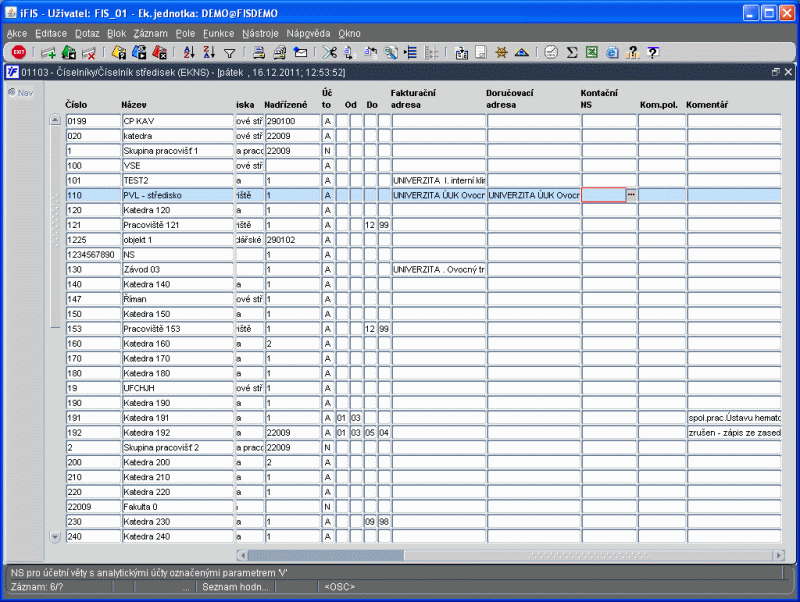Click Název cell 'TEST2'

click(178, 180)
